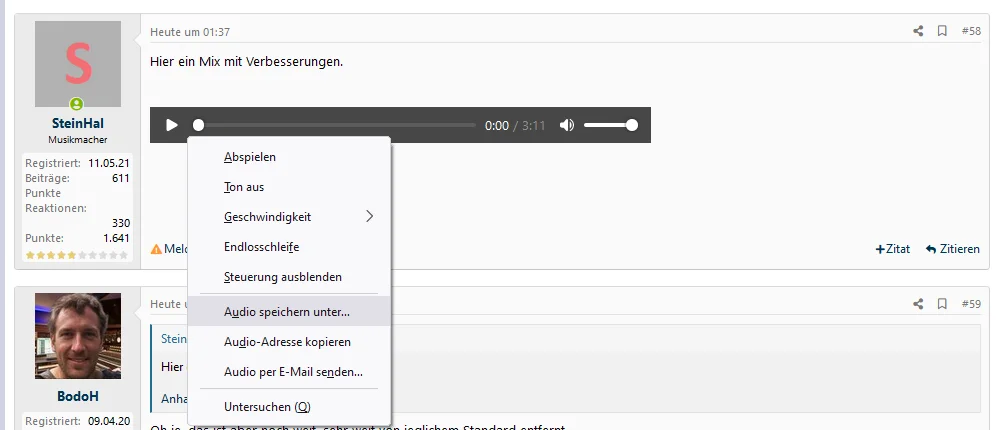This screenshot has height=430, width=1000.
Task: Click SteinHal's Punkte value 1.641
Action: click(x=117, y=238)
